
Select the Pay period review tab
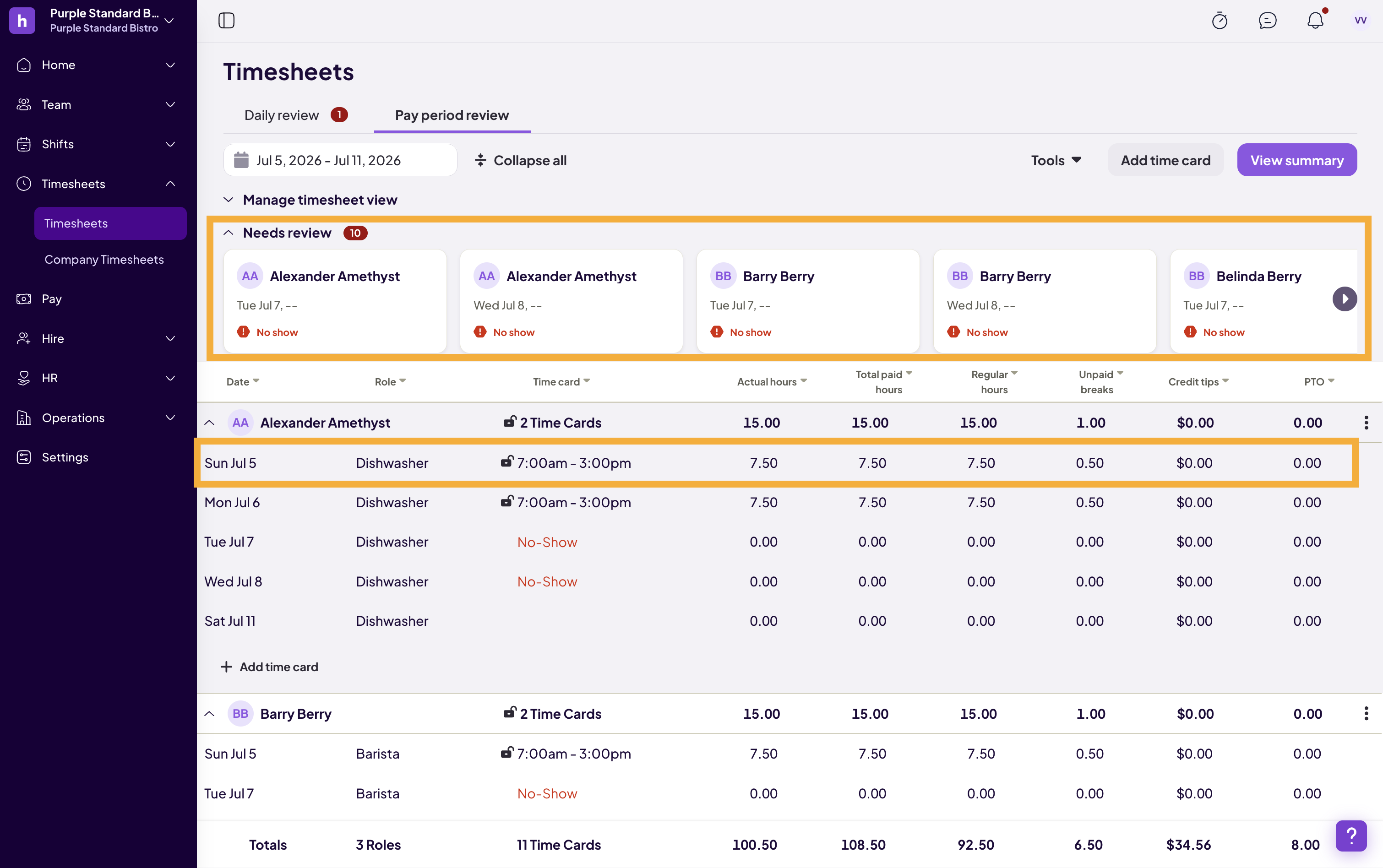[x=452, y=115]
